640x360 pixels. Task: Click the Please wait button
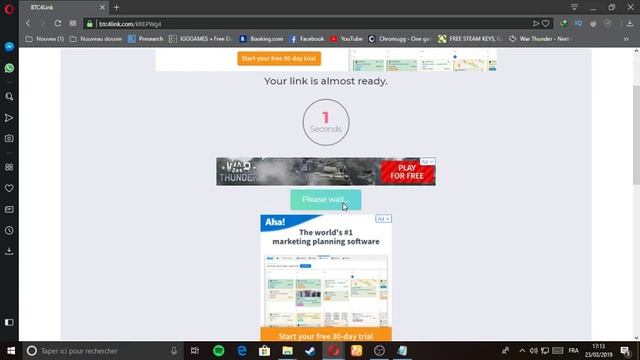[x=326, y=200]
